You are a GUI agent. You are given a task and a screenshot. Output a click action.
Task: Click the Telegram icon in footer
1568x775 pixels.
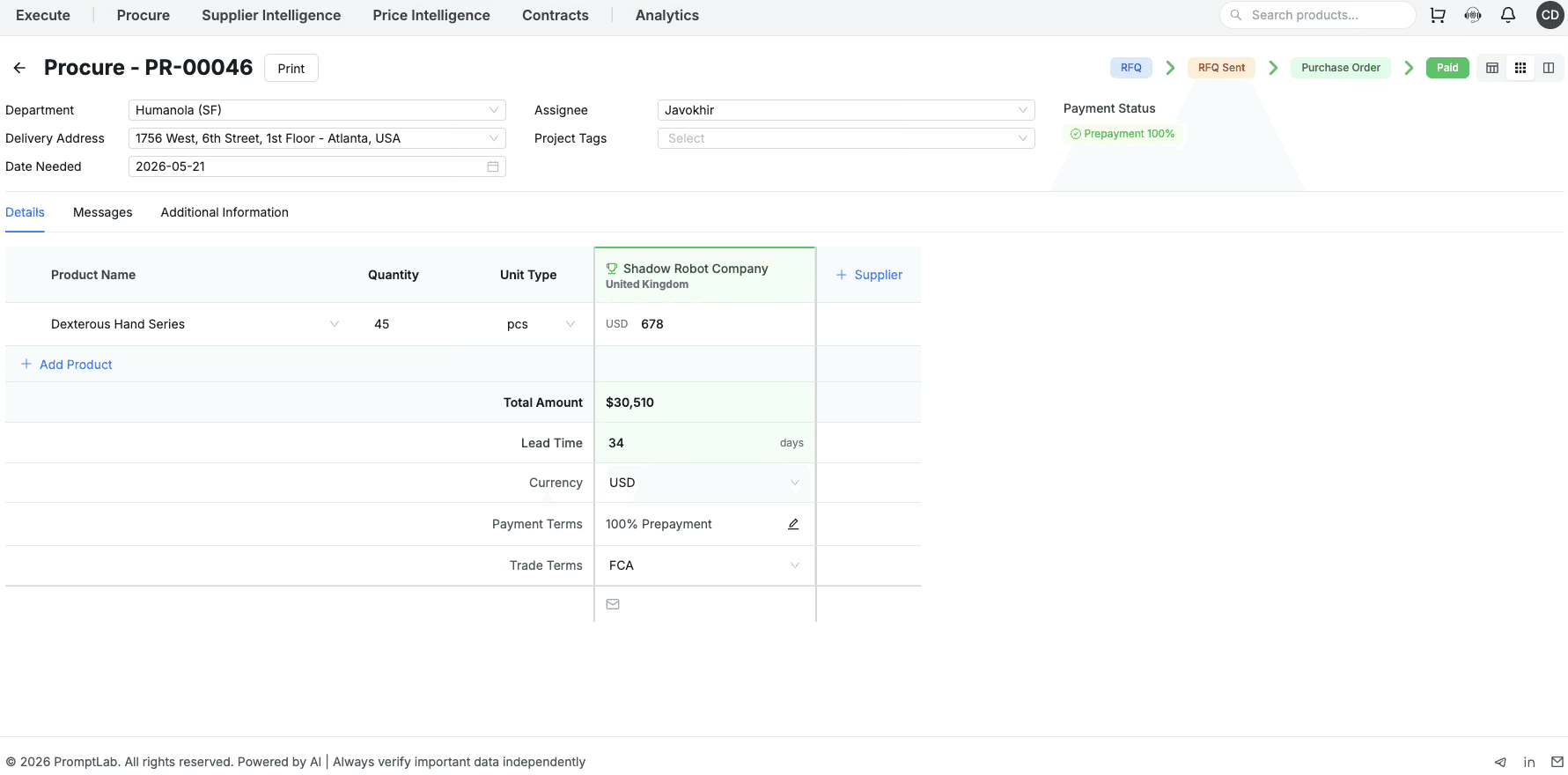[1500, 762]
